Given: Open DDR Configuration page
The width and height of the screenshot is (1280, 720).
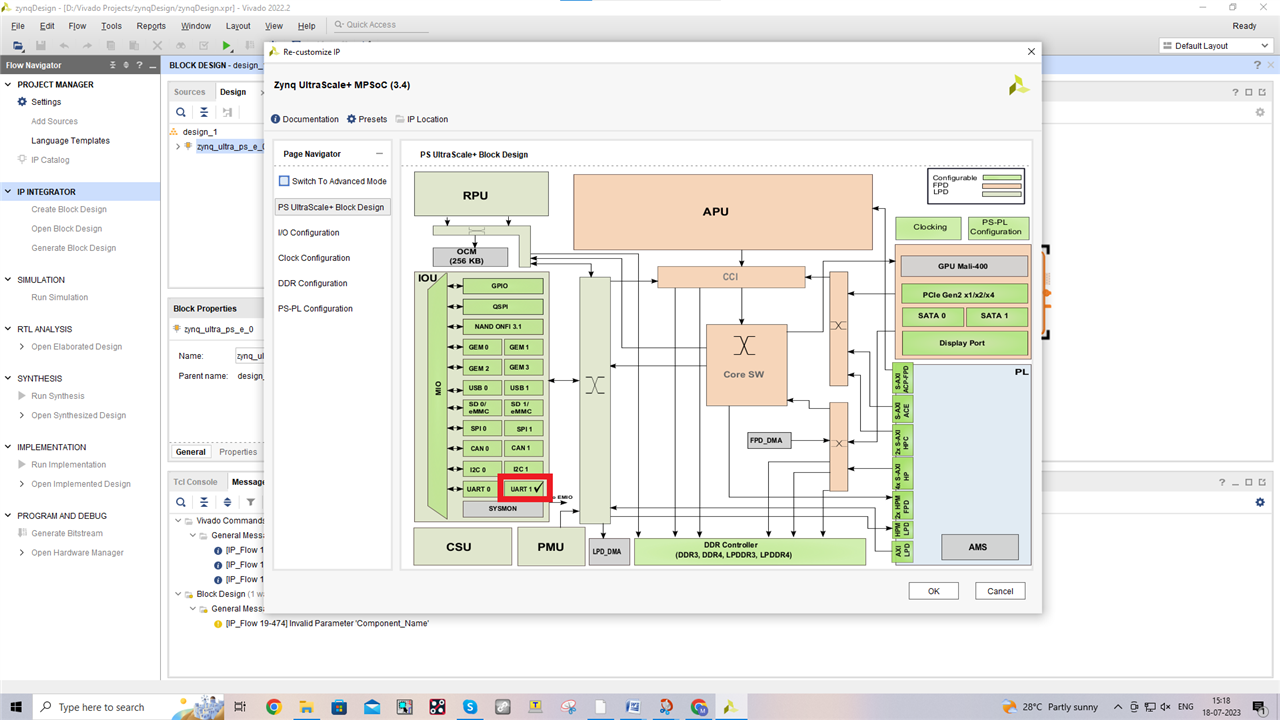Looking at the screenshot, I should pos(313,283).
